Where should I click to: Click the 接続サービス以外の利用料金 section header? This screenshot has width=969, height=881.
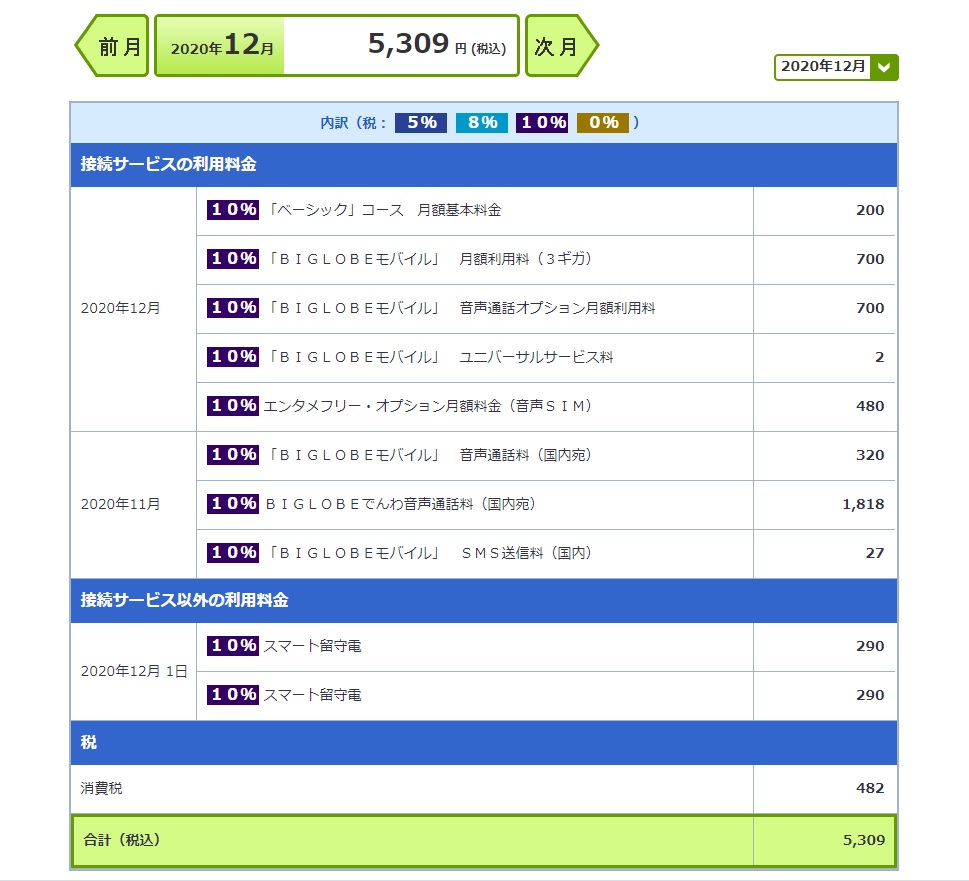tap(484, 601)
